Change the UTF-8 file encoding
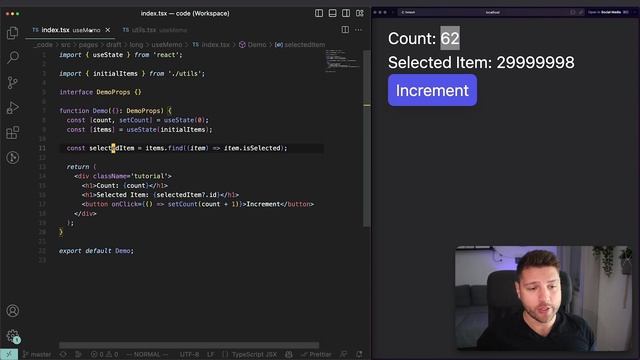 (x=189, y=354)
